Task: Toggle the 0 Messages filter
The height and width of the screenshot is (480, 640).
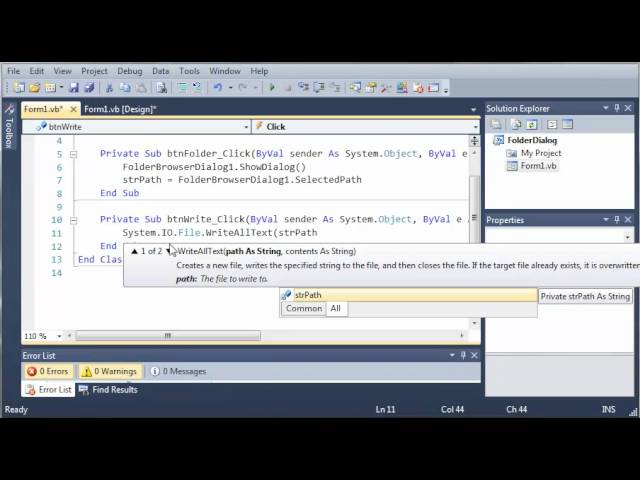Action: pyautogui.click(x=178, y=371)
